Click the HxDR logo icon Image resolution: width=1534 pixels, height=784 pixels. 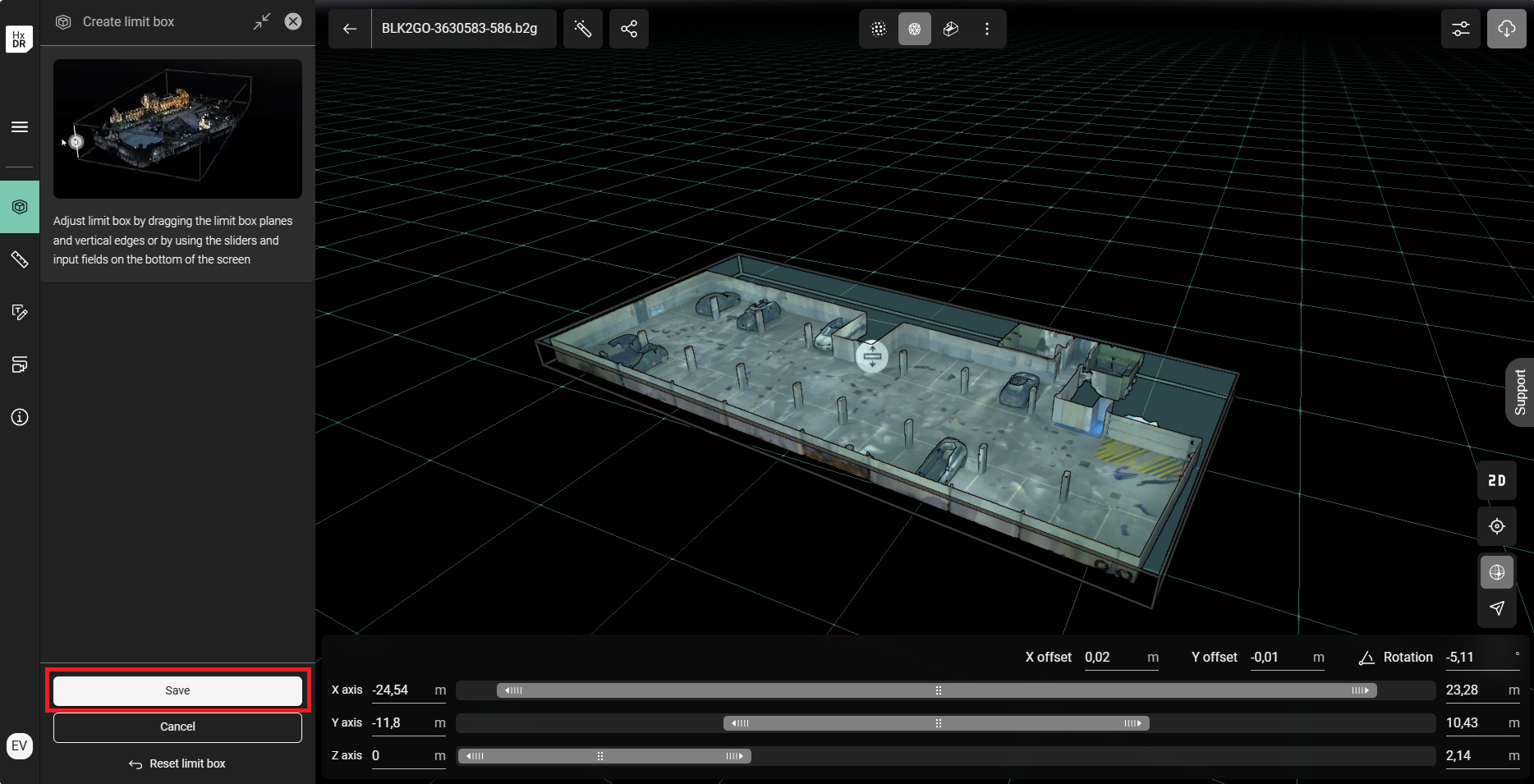coord(19,39)
